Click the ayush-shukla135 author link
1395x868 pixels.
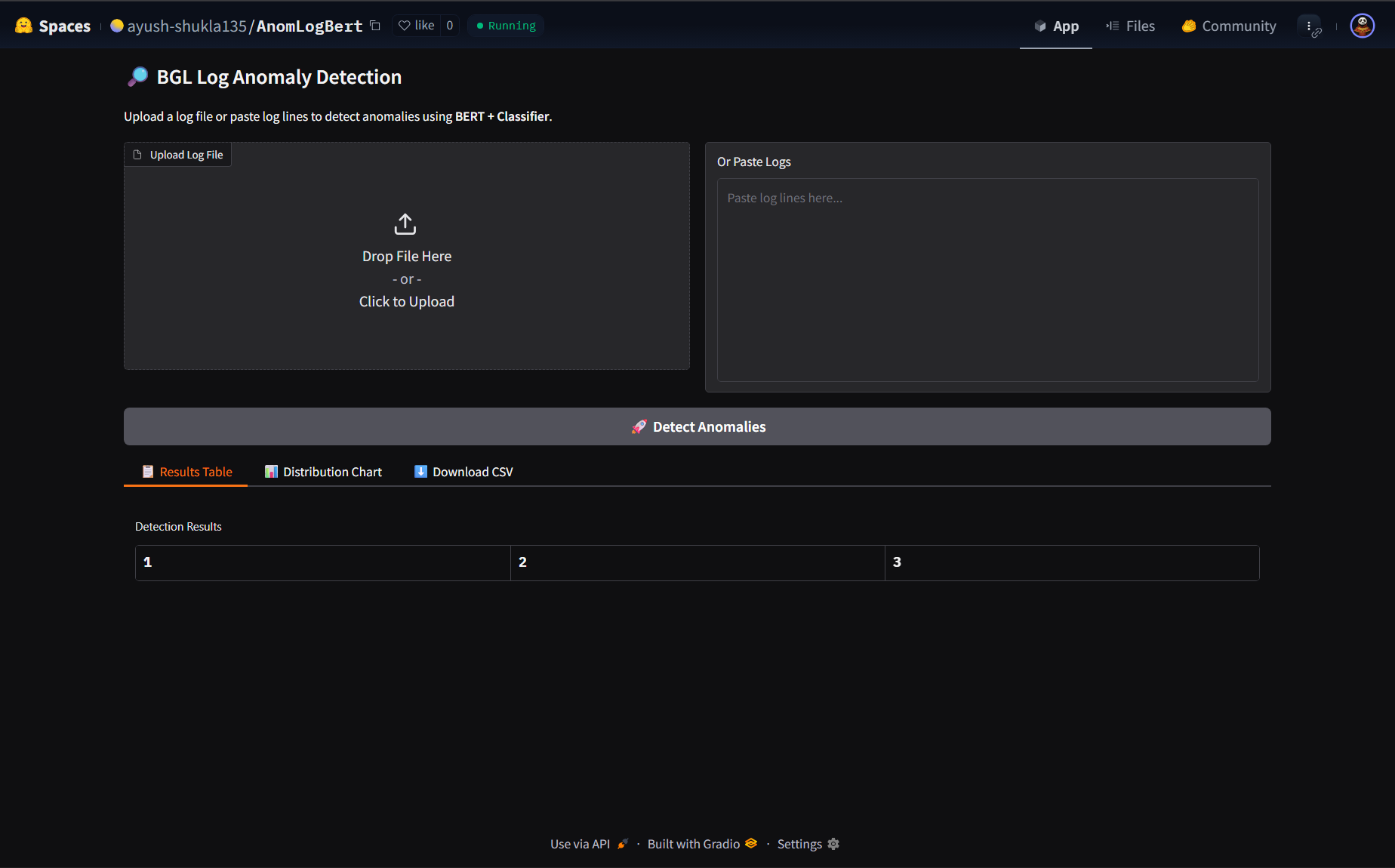[x=186, y=26]
